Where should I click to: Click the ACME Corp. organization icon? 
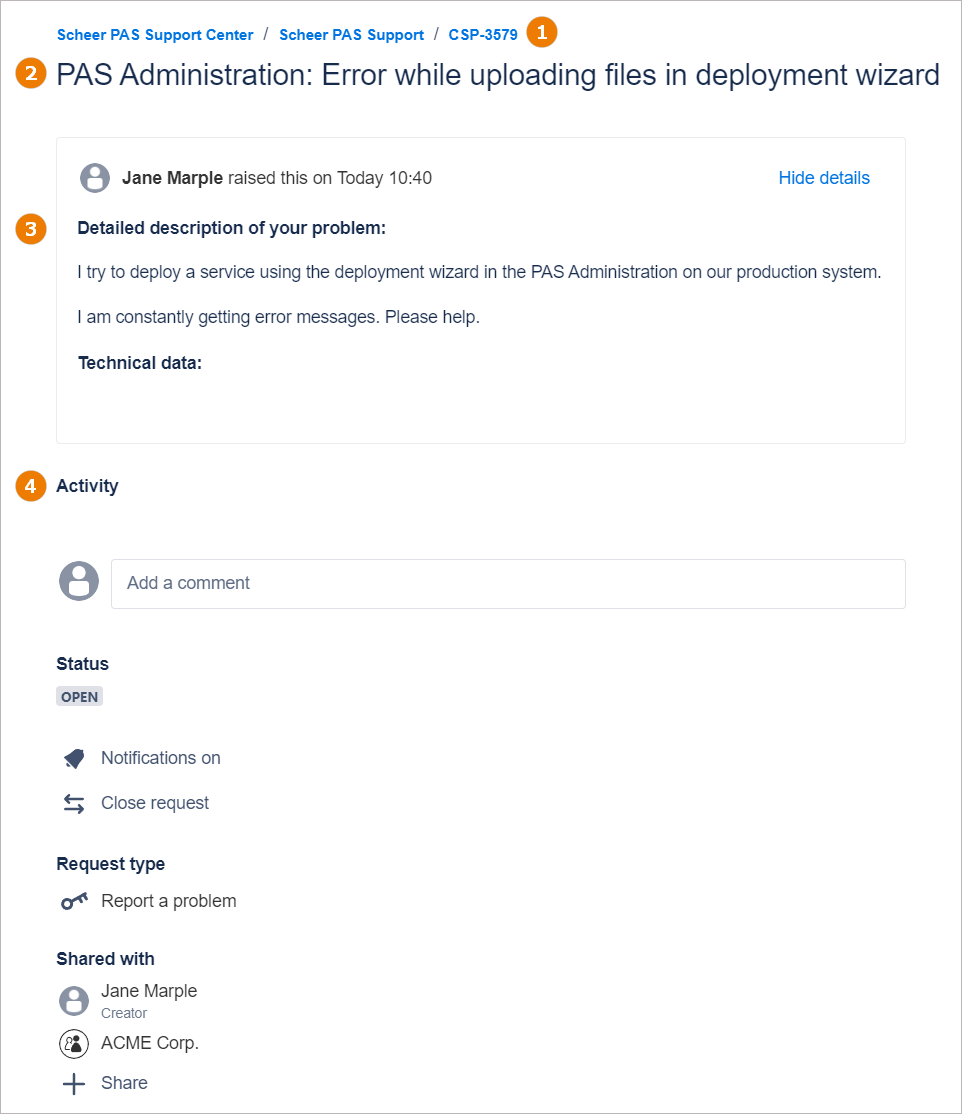click(74, 1044)
